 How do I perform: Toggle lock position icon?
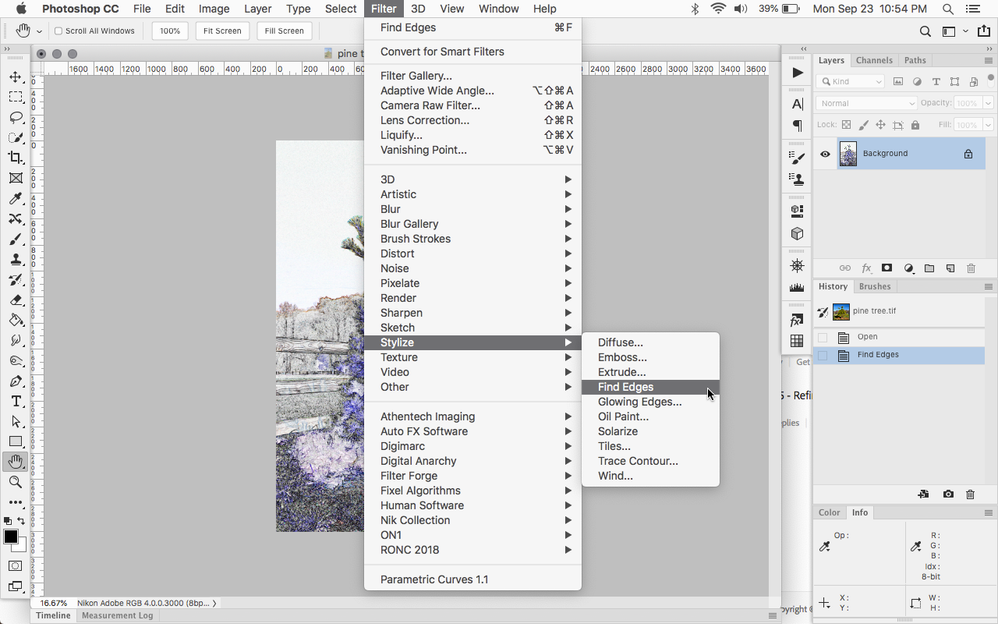(x=880, y=125)
